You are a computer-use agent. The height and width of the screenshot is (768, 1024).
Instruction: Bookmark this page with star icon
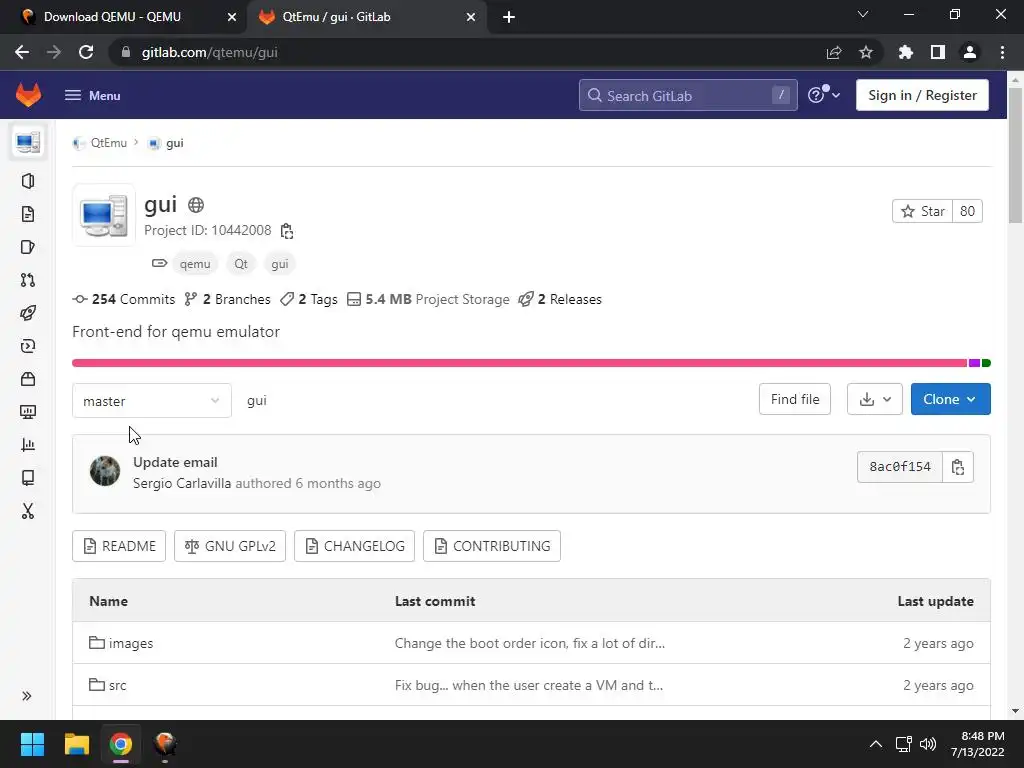[x=866, y=52]
